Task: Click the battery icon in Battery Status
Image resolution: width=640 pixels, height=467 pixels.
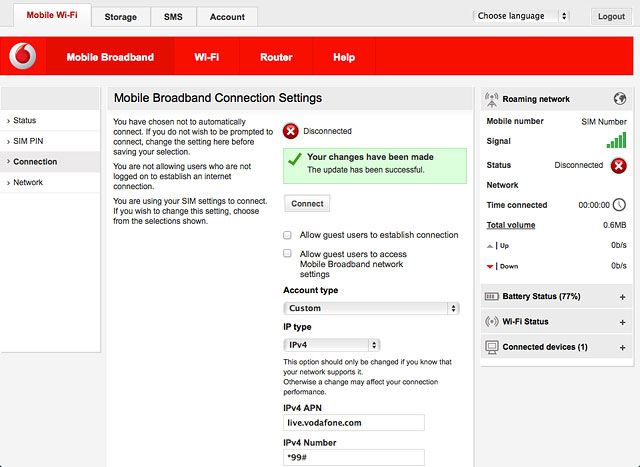Action: [x=491, y=296]
